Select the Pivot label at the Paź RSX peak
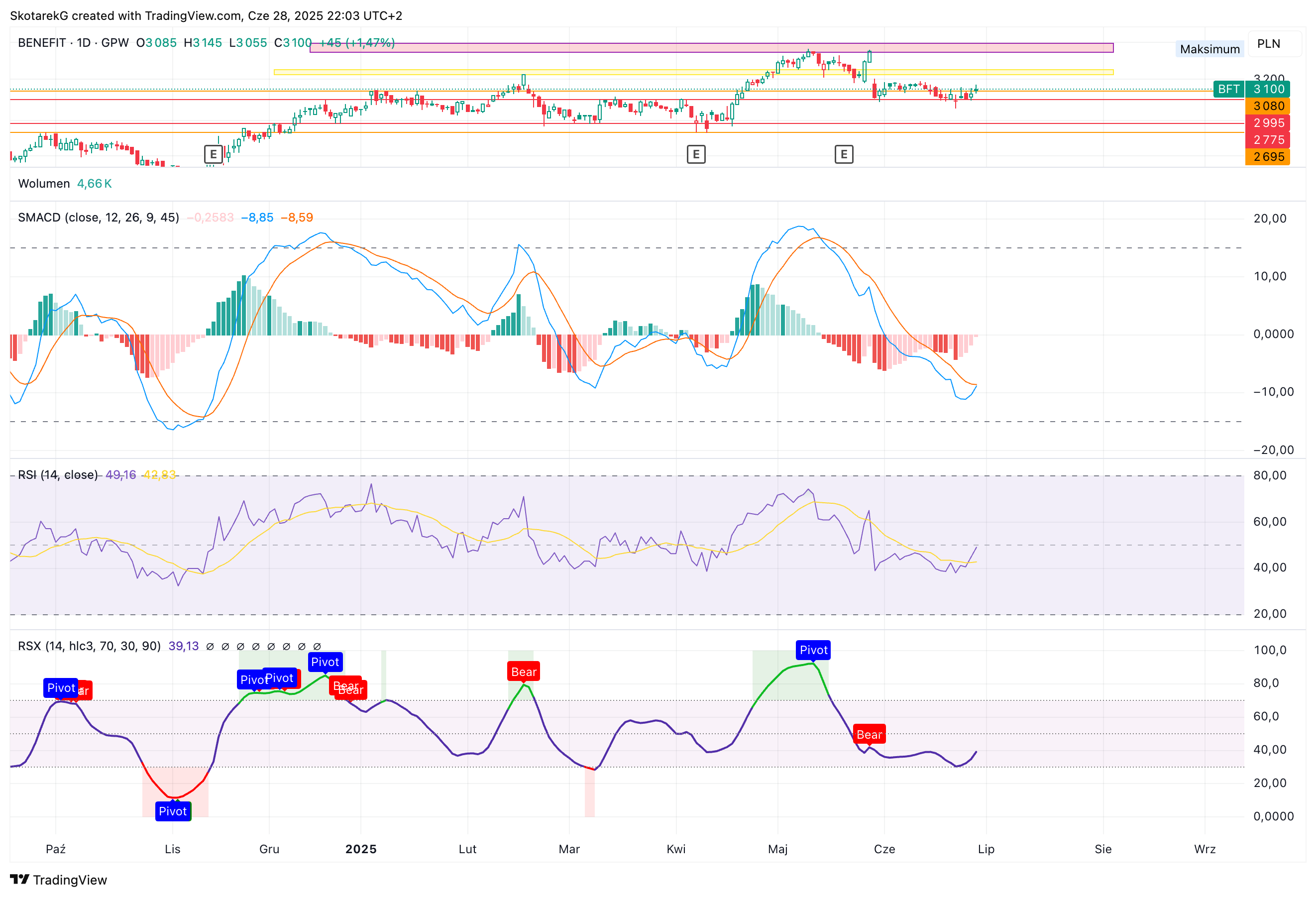This screenshot has height=897, width=1316. point(61,687)
